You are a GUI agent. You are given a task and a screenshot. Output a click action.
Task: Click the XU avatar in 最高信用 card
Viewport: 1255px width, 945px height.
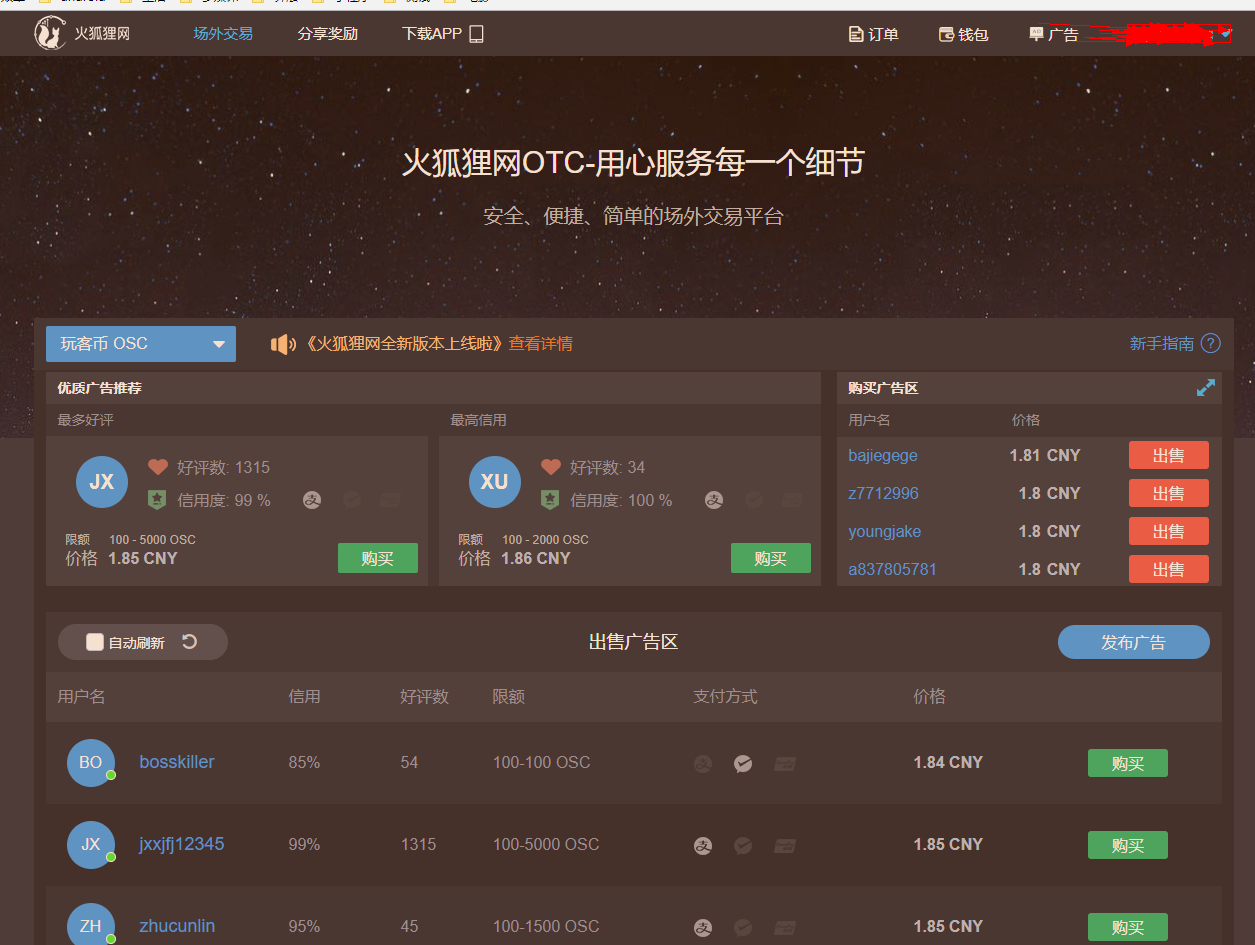[495, 481]
